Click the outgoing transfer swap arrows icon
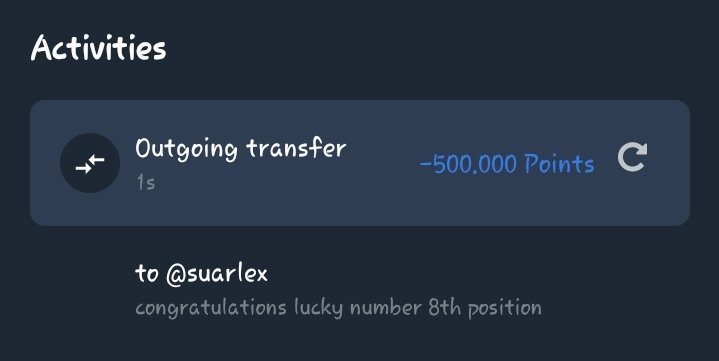This screenshot has height=361, width=719. (90, 164)
